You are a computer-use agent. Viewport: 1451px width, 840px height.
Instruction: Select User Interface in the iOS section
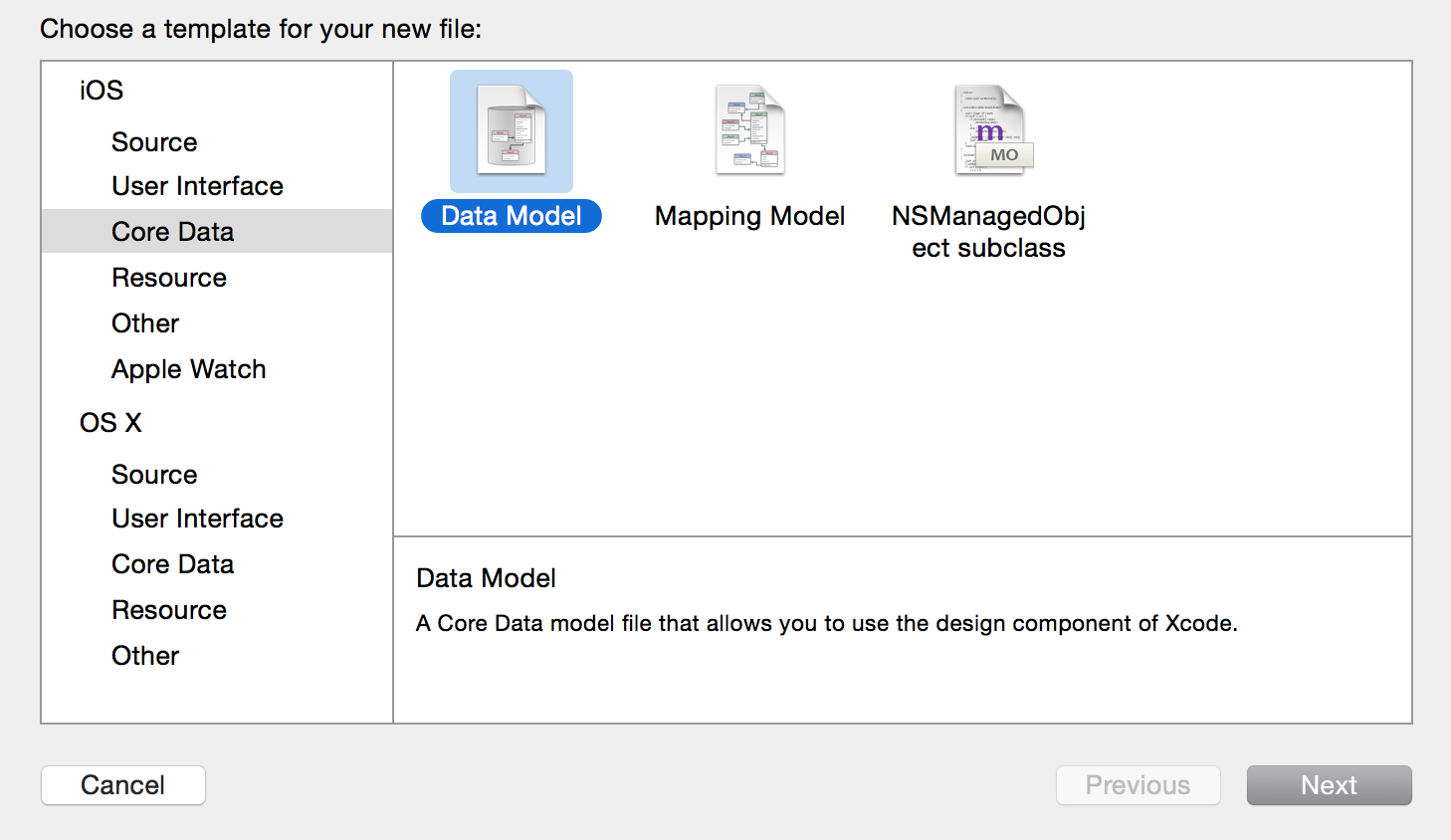197,186
